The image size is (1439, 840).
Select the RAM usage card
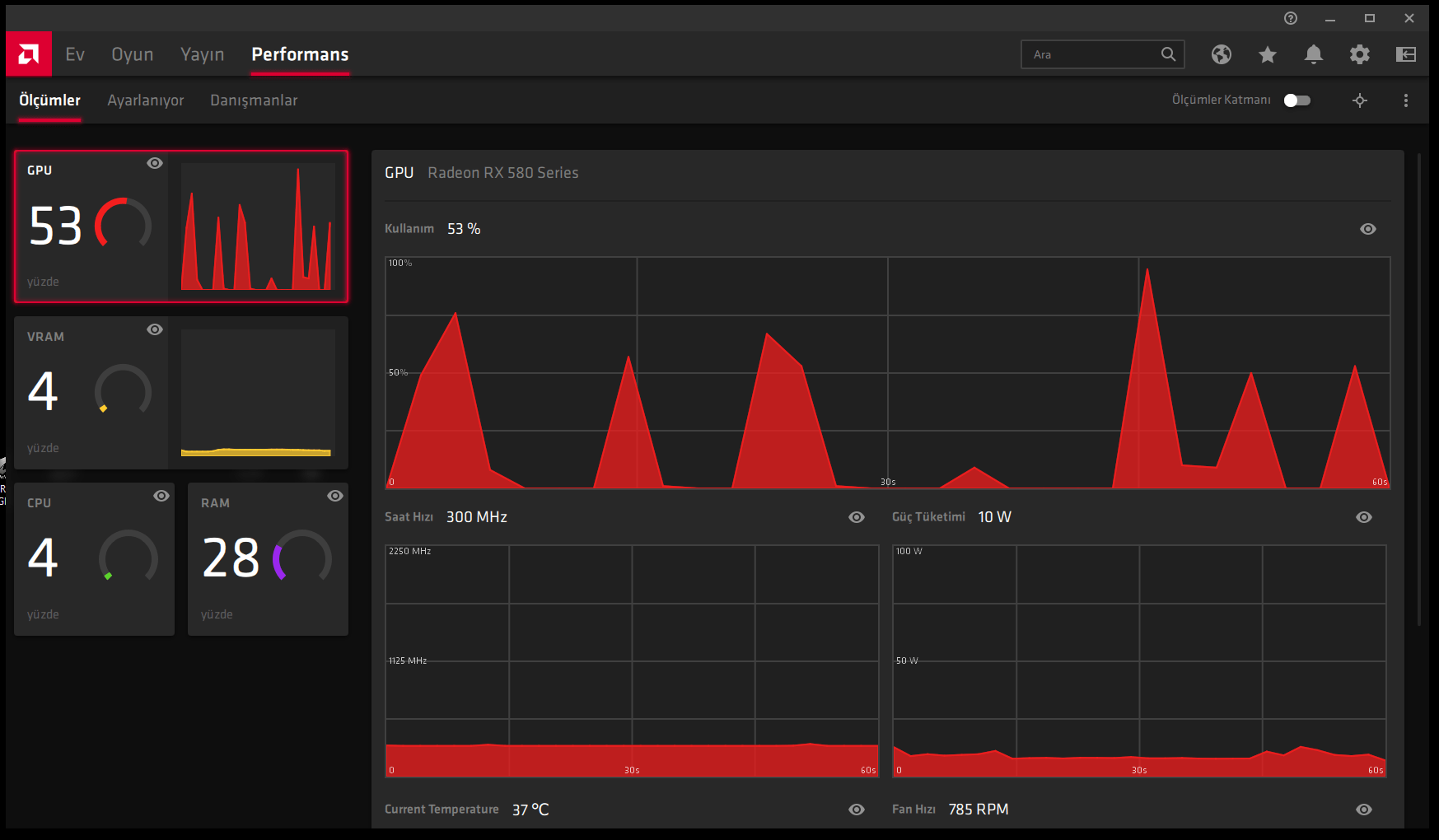point(268,559)
